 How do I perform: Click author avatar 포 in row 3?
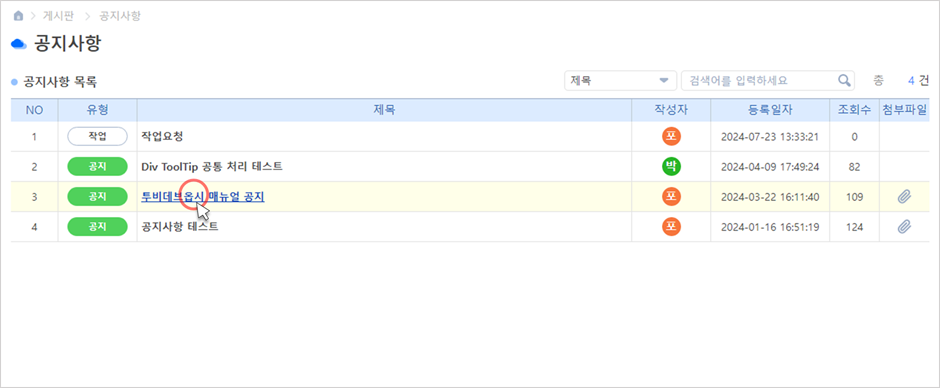671,196
